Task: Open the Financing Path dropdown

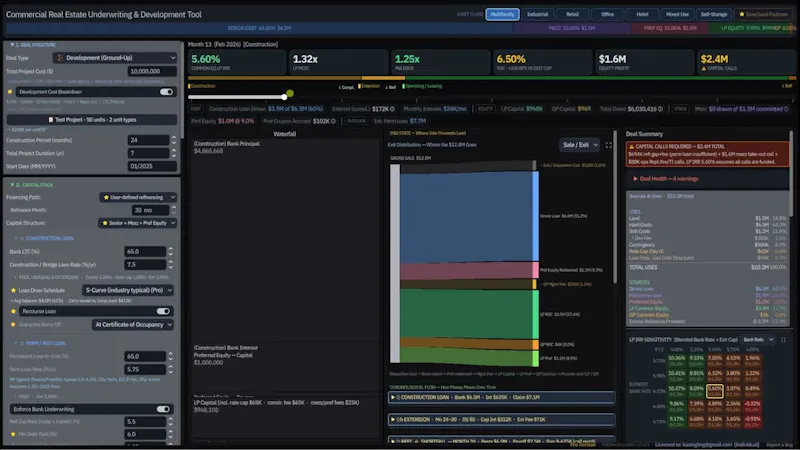Action: [138, 197]
